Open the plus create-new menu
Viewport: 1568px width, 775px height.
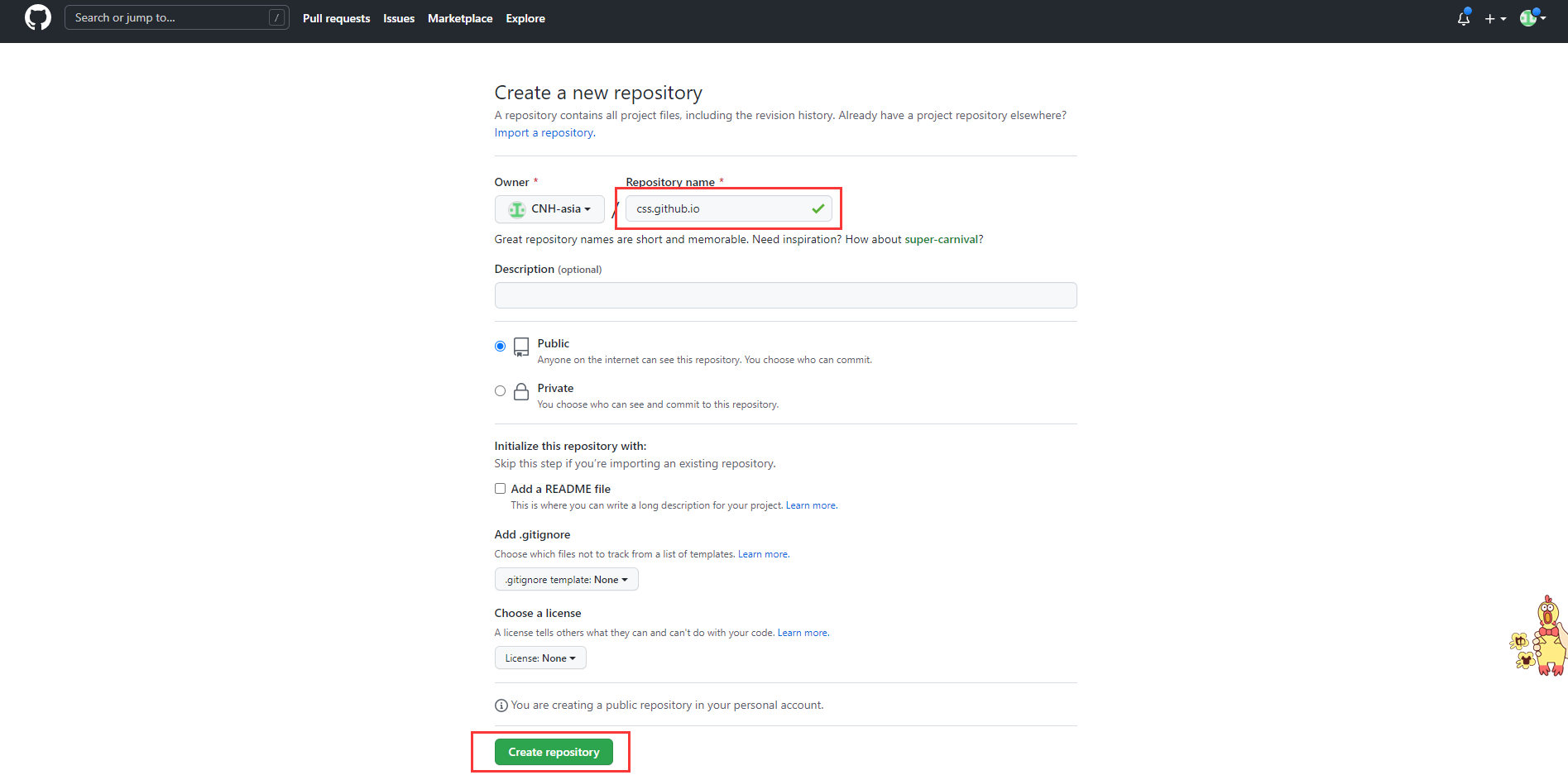pos(1495,18)
